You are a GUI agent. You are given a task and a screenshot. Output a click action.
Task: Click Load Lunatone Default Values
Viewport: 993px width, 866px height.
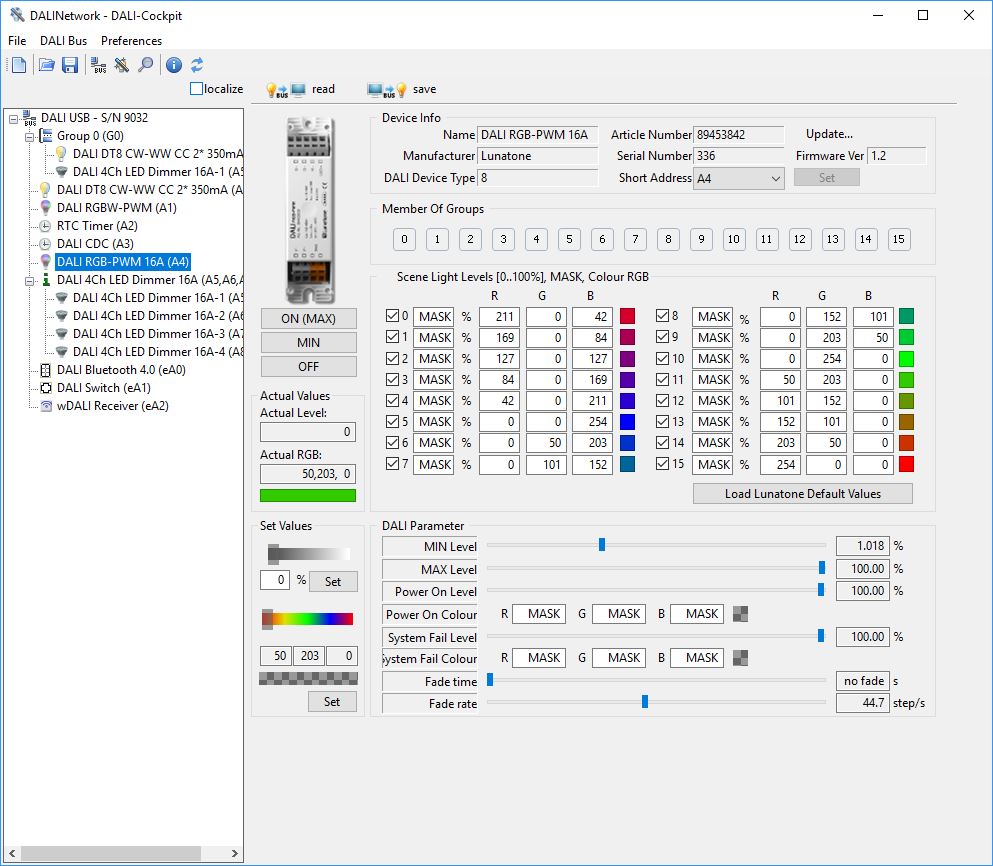(802, 493)
